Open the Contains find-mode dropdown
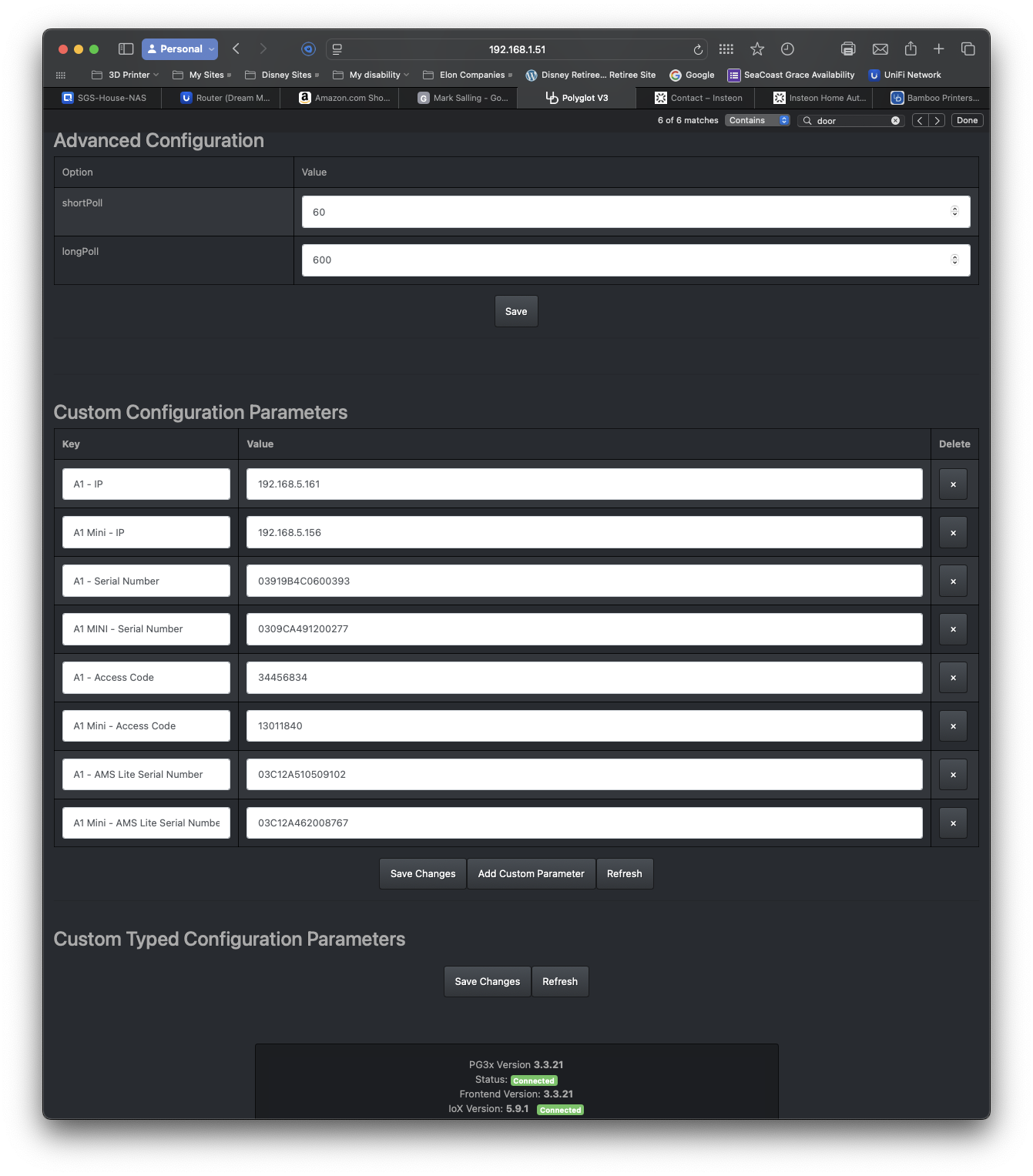The height and width of the screenshot is (1176, 1033). click(757, 120)
